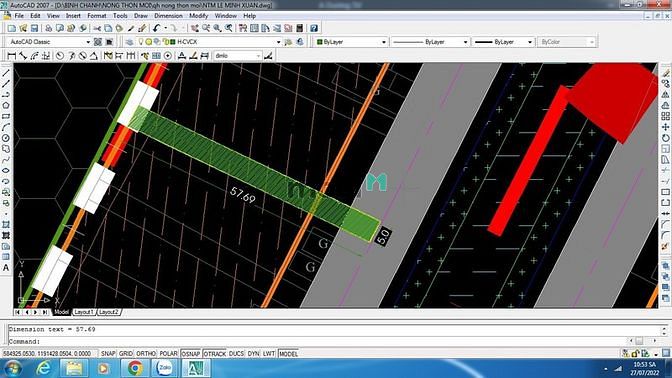Click the Help question mark icon
The height and width of the screenshot is (378, 672).
pos(314,28)
